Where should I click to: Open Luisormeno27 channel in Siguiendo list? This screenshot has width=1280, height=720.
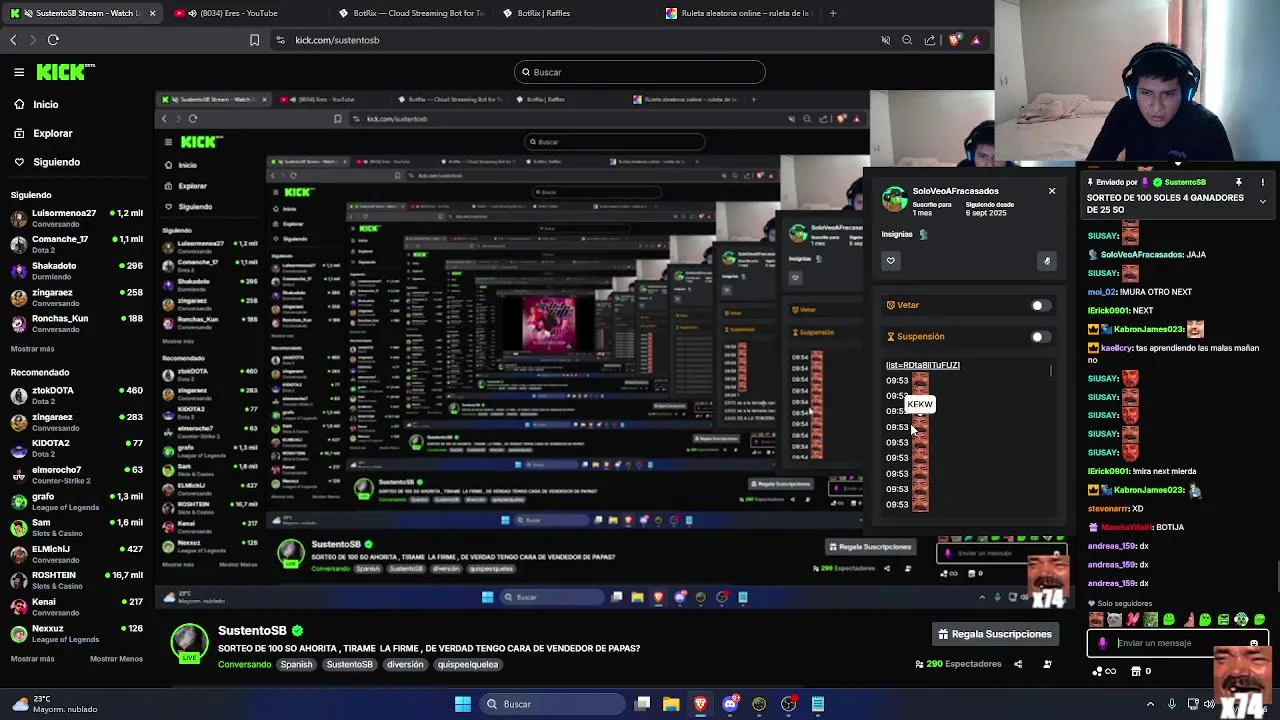point(77,218)
